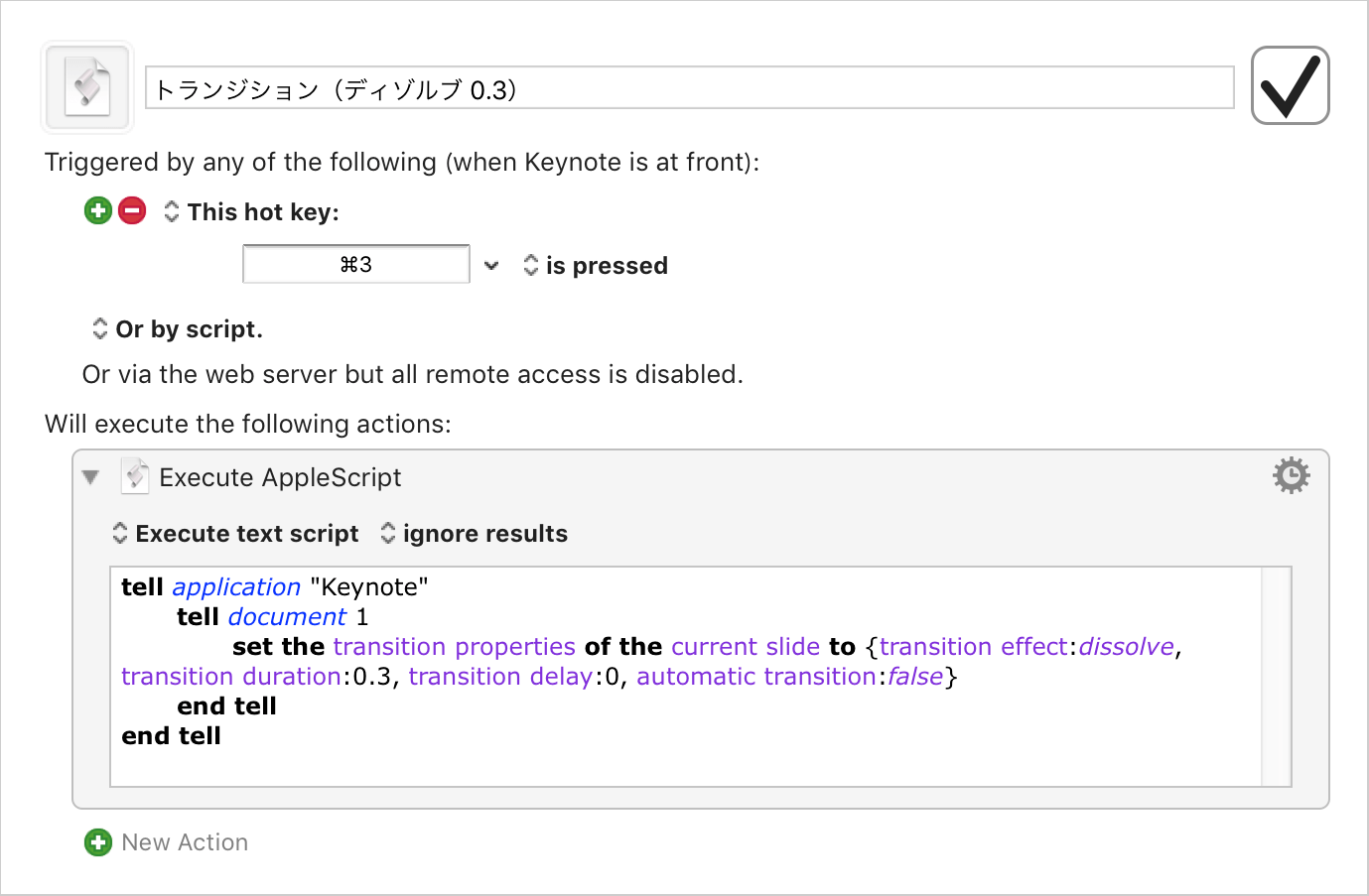Image resolution: width=1369 pixels, height=896 pixels.
Task: Click 'Or via the web server' text
Action: 413,374
